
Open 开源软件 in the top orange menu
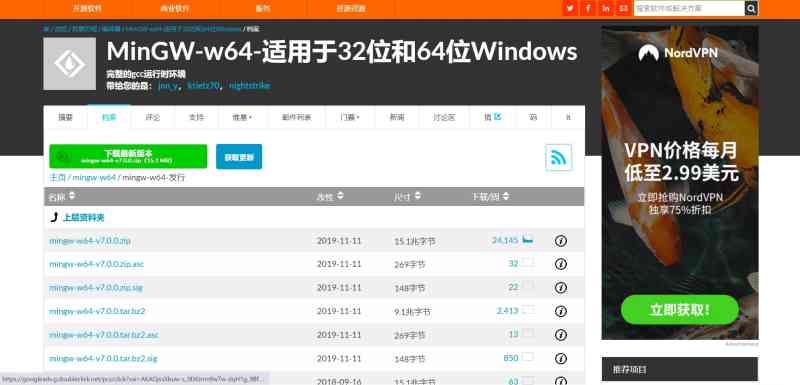87,9
